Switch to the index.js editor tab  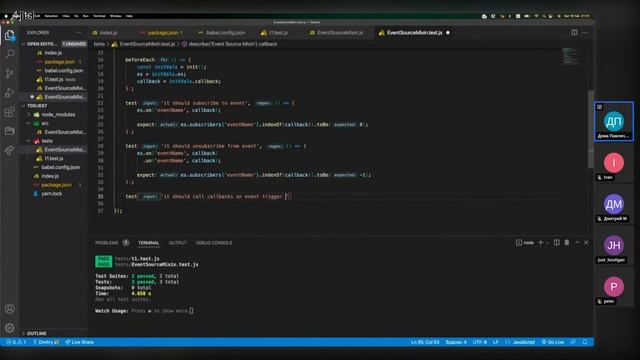coord(109,33)
